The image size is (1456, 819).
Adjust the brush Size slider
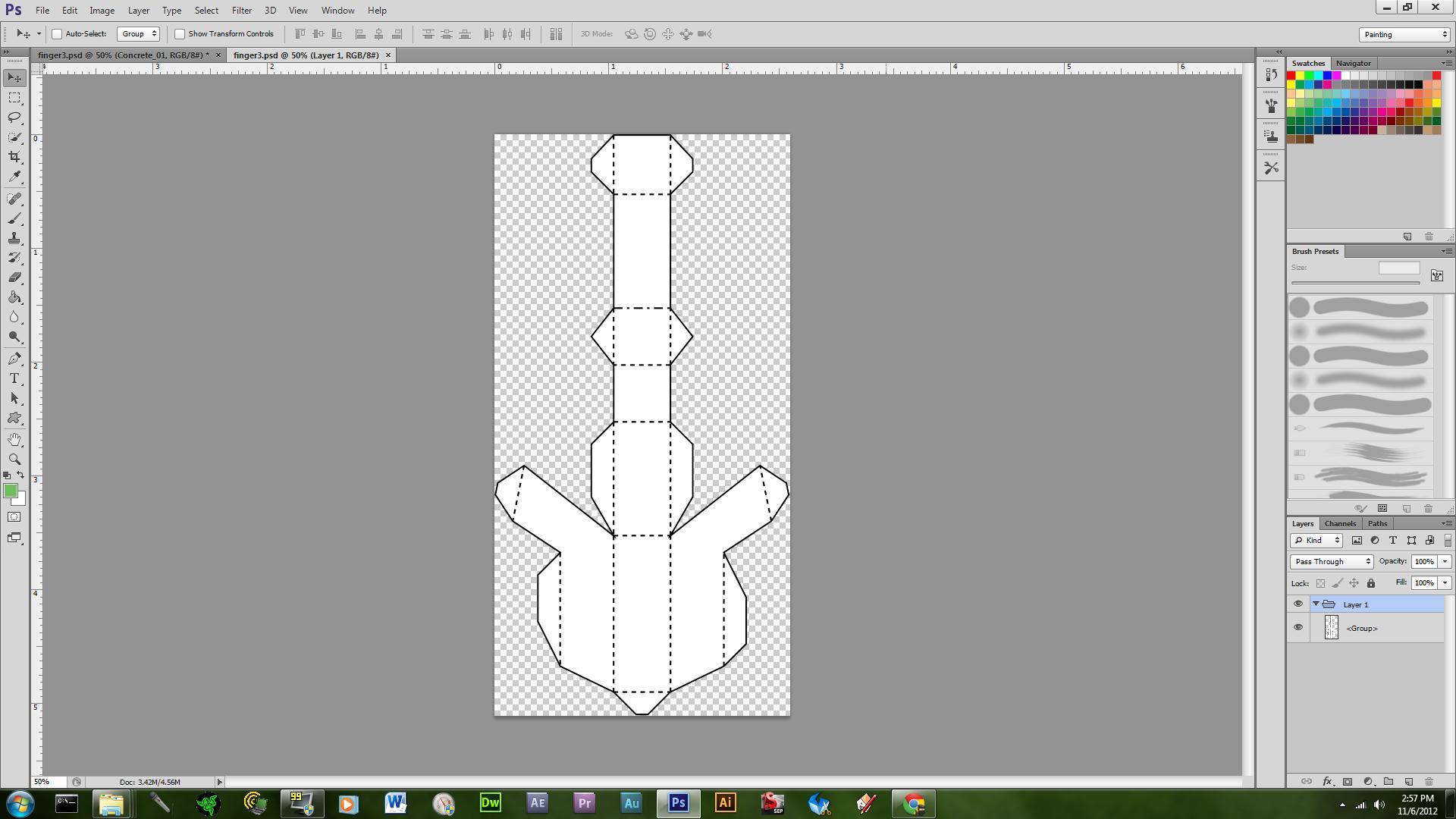[x=1355, y=283]
